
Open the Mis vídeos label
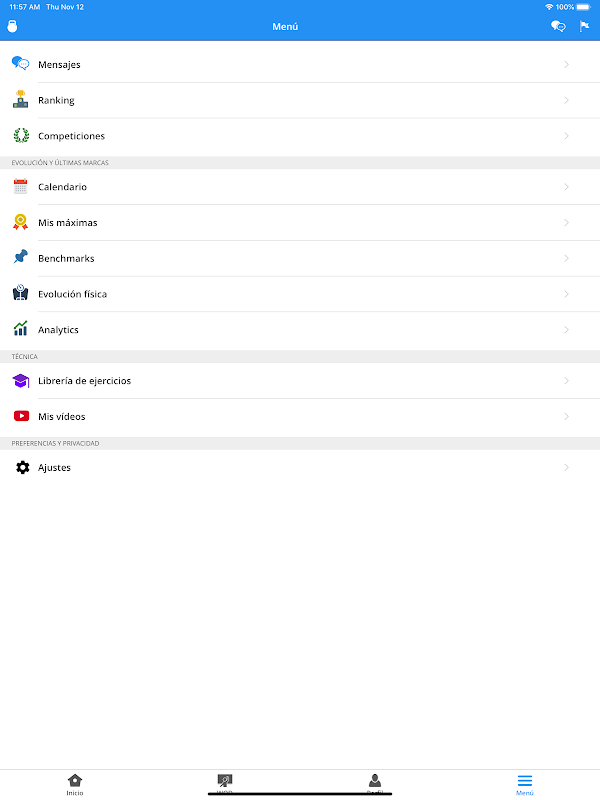tap(62, 416)
